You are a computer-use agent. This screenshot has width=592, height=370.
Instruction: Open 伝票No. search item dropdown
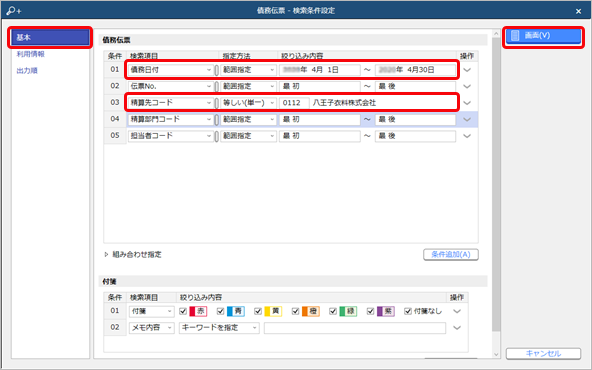click(171, 86)
